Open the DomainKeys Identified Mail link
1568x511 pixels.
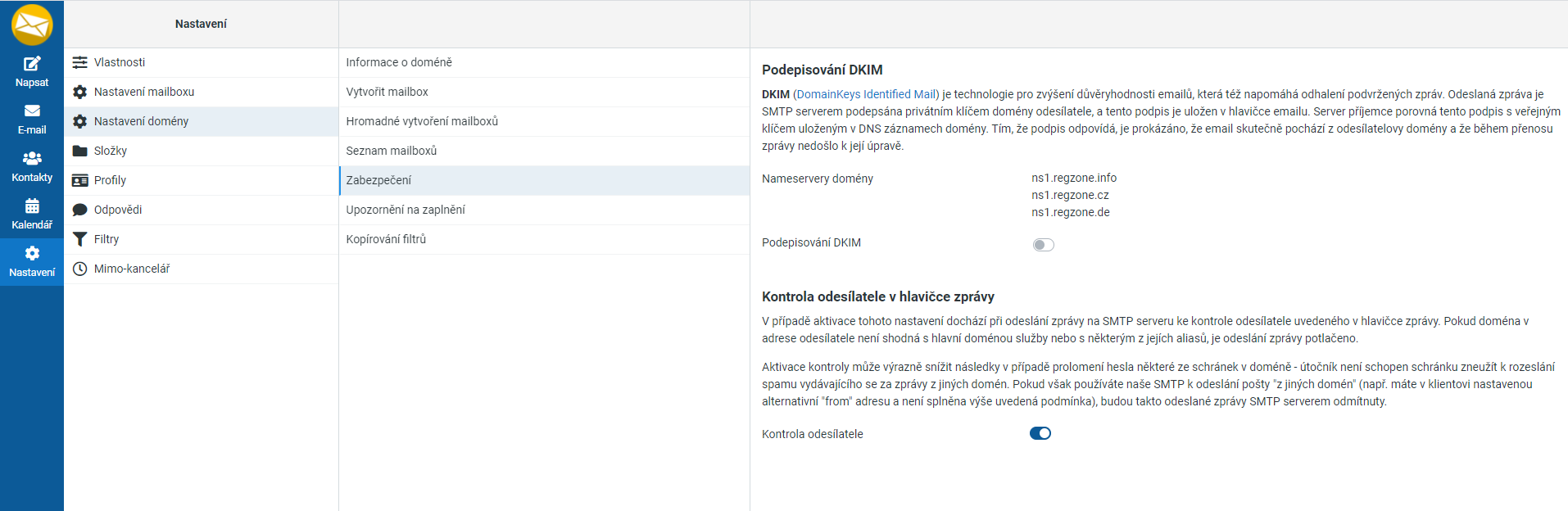pyautogui.click(x=866, y=94)
